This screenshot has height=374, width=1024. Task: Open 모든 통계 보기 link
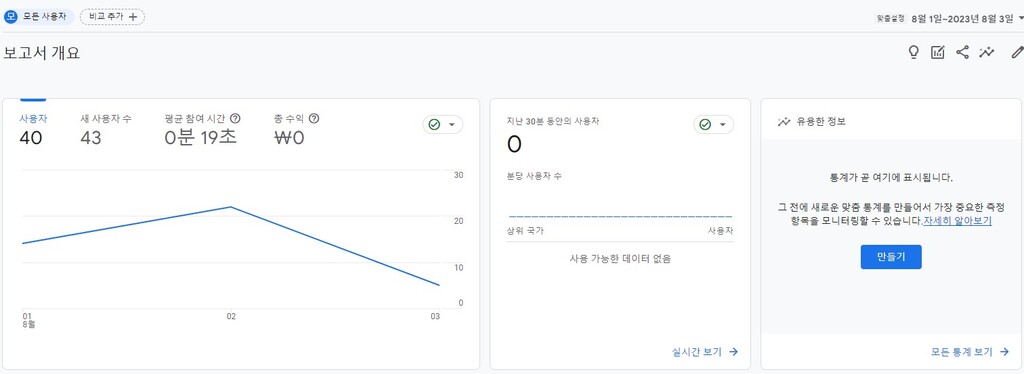click(x=970, y=352)
